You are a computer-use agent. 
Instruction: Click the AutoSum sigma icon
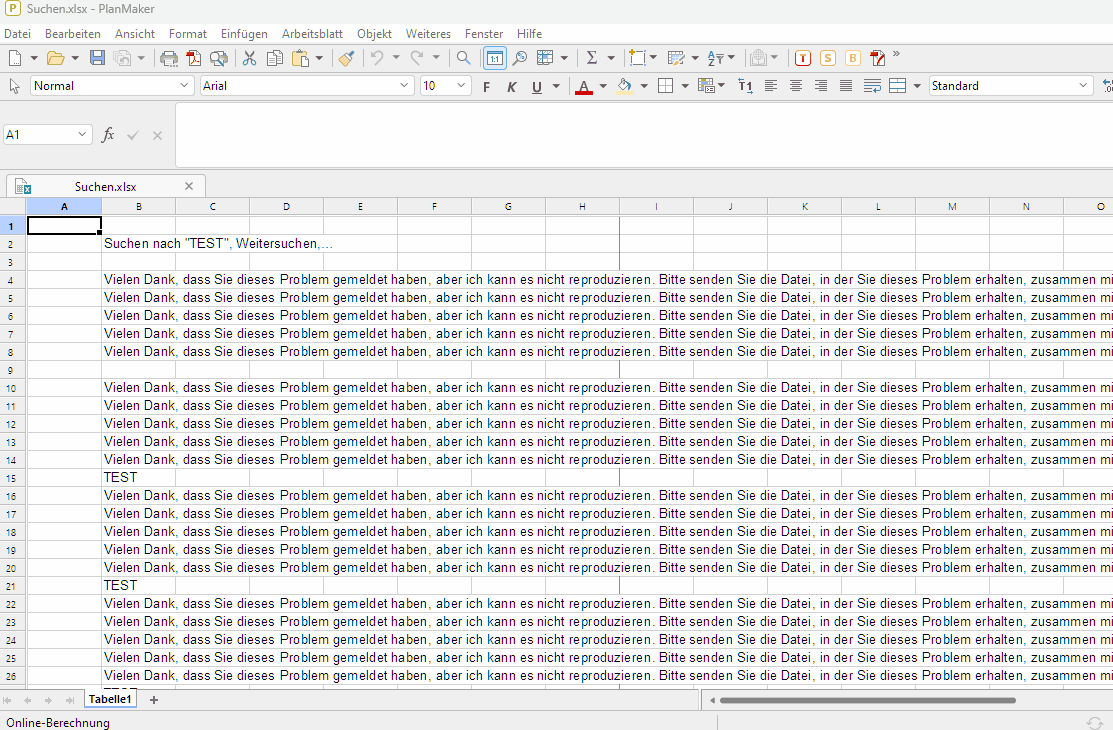pyautogui.click(x=591, y=58)
